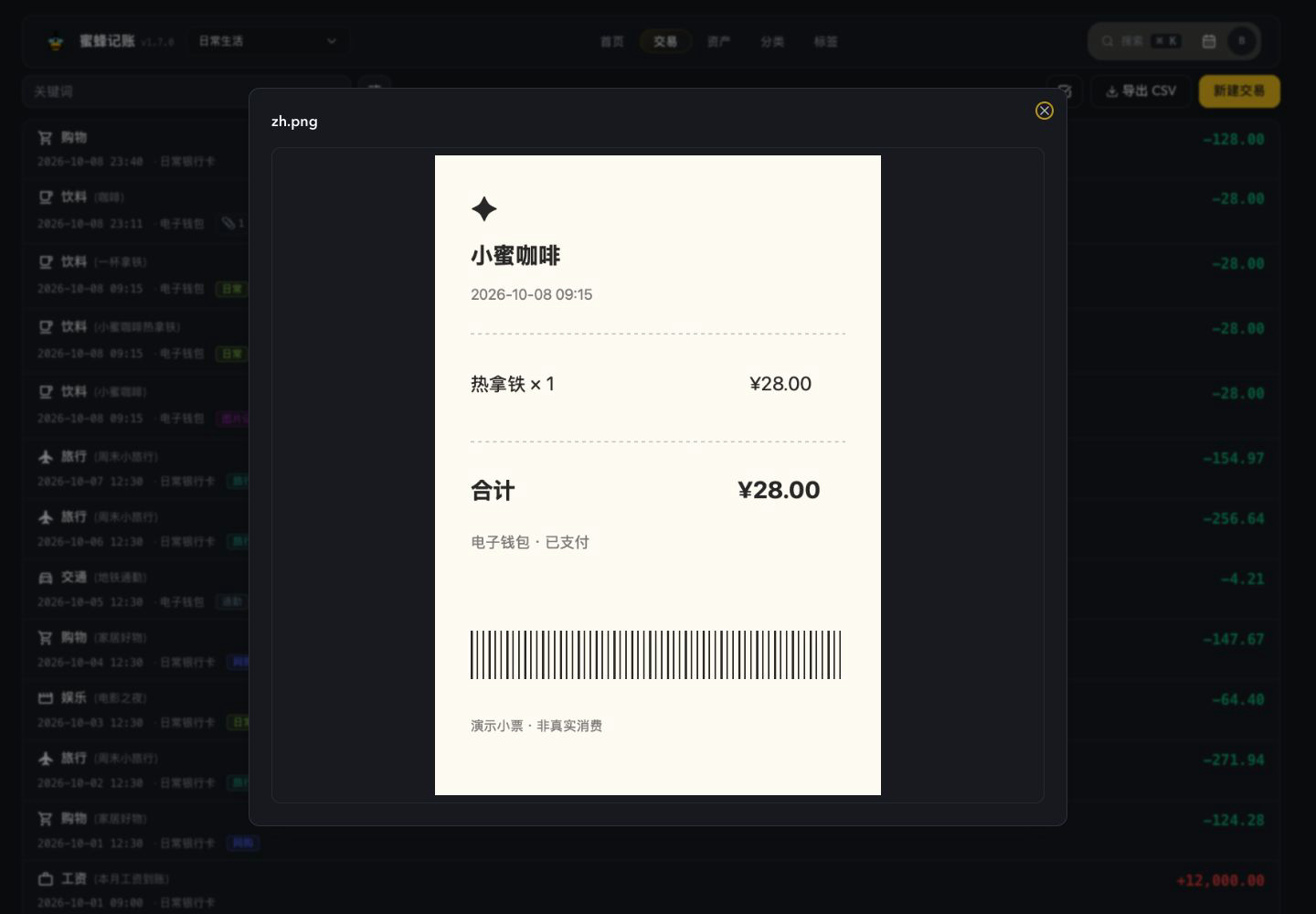Click the magnifier icon in search box
Viewport: 1316px width, 914px height.
[1108, 41]
